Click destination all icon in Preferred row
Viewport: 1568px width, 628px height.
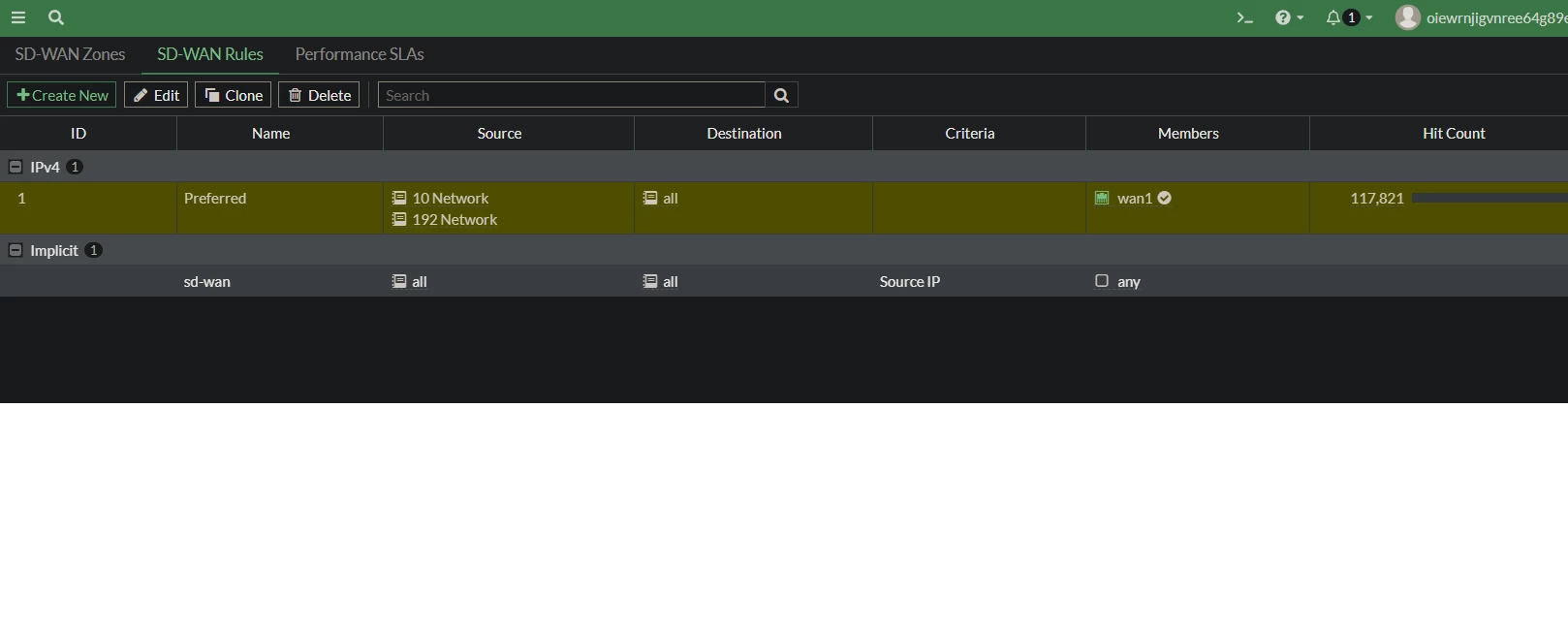click(650, 198)
